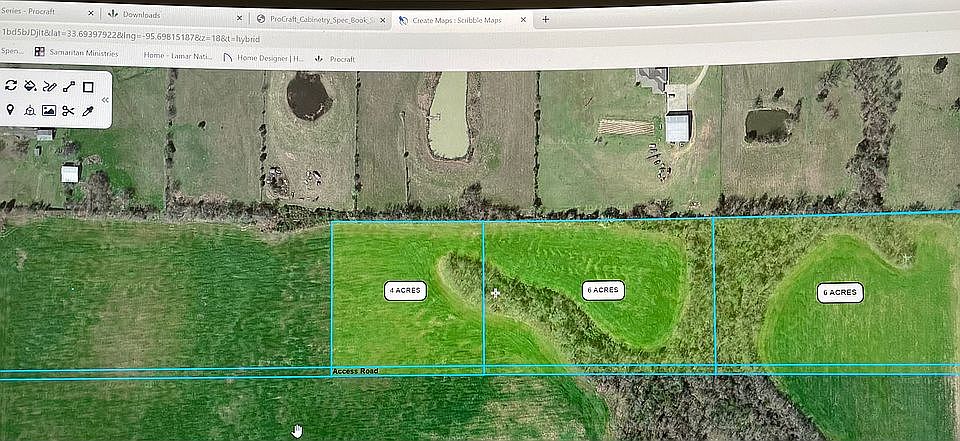
Task: Select the eyedropper color picker tool
Action: coord(88,110)
